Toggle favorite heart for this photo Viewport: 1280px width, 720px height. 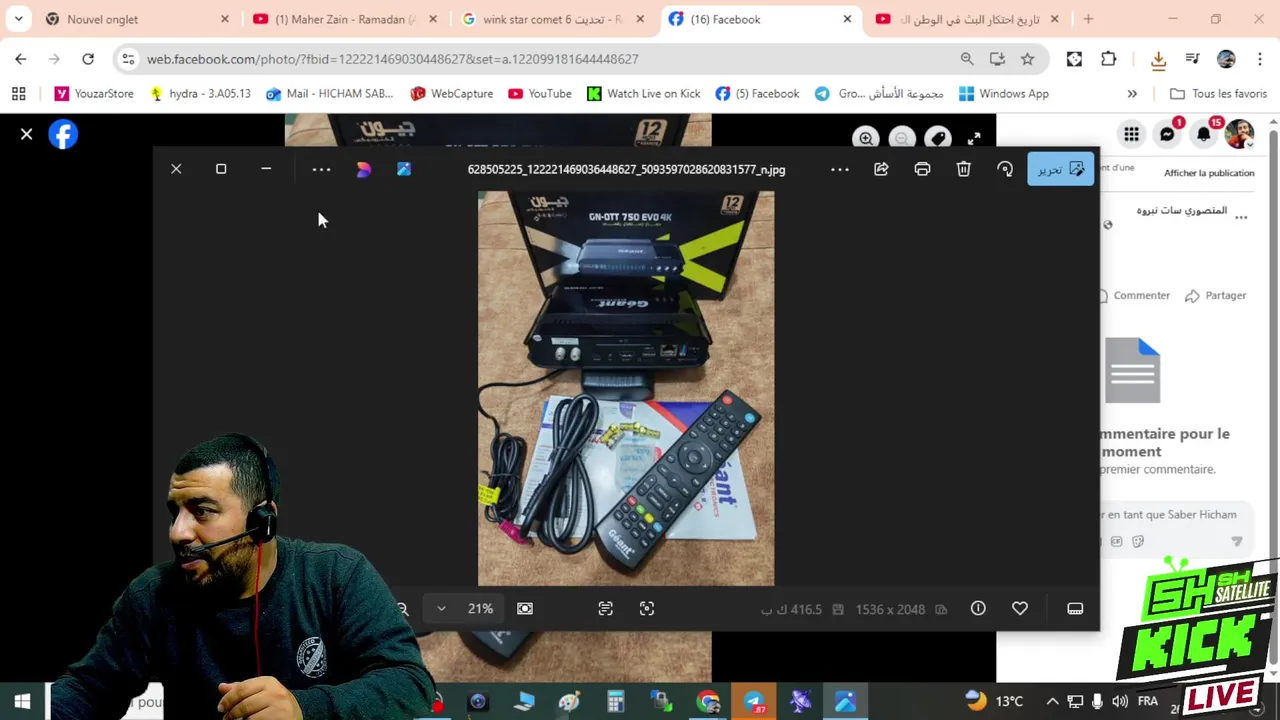tap(1020, 608)
